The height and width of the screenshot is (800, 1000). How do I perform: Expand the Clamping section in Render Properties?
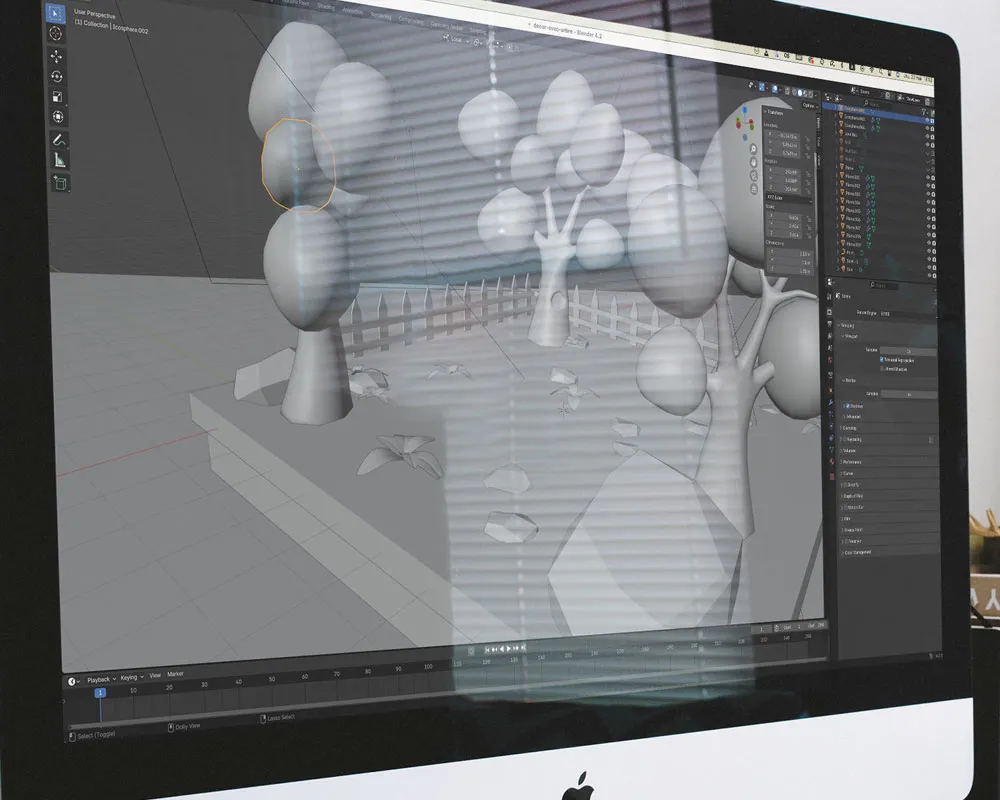click(x=851, y=427)
